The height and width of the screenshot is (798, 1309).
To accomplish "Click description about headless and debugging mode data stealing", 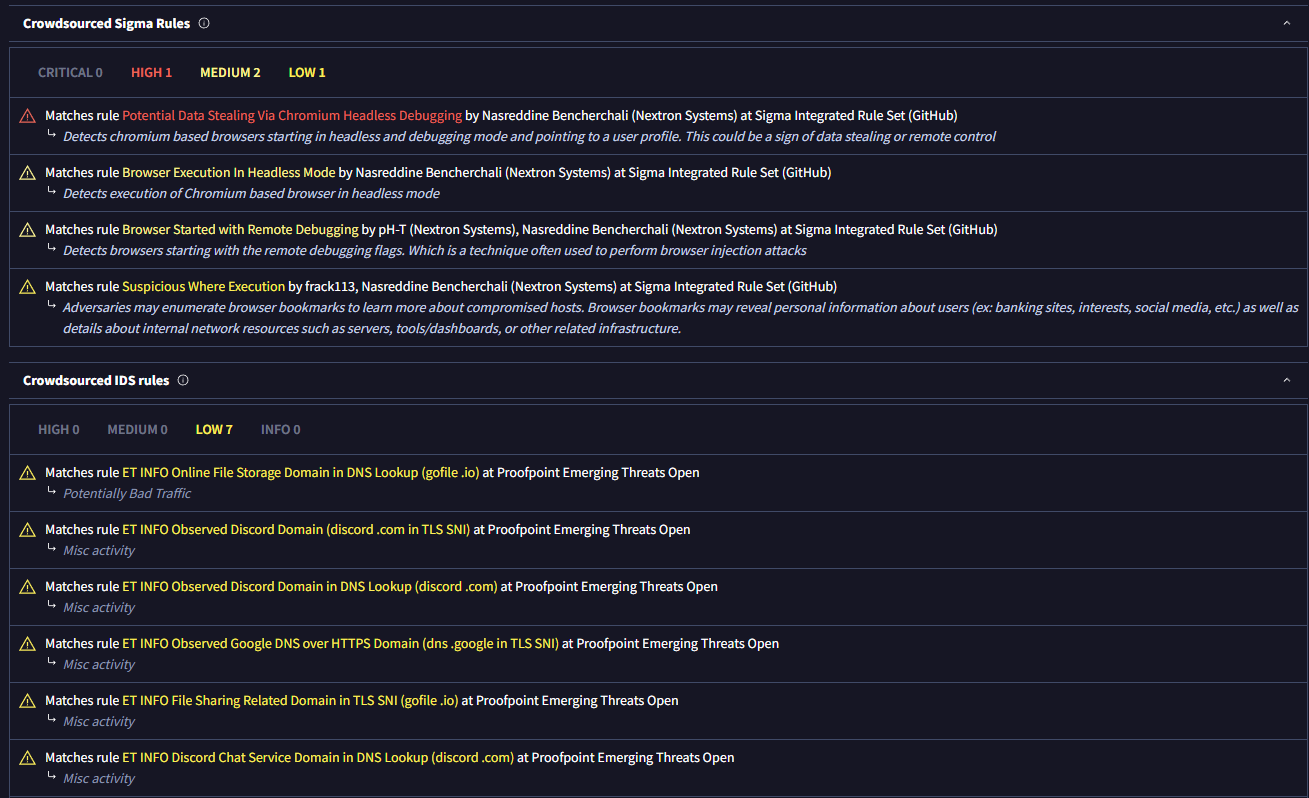I will 529,137.
